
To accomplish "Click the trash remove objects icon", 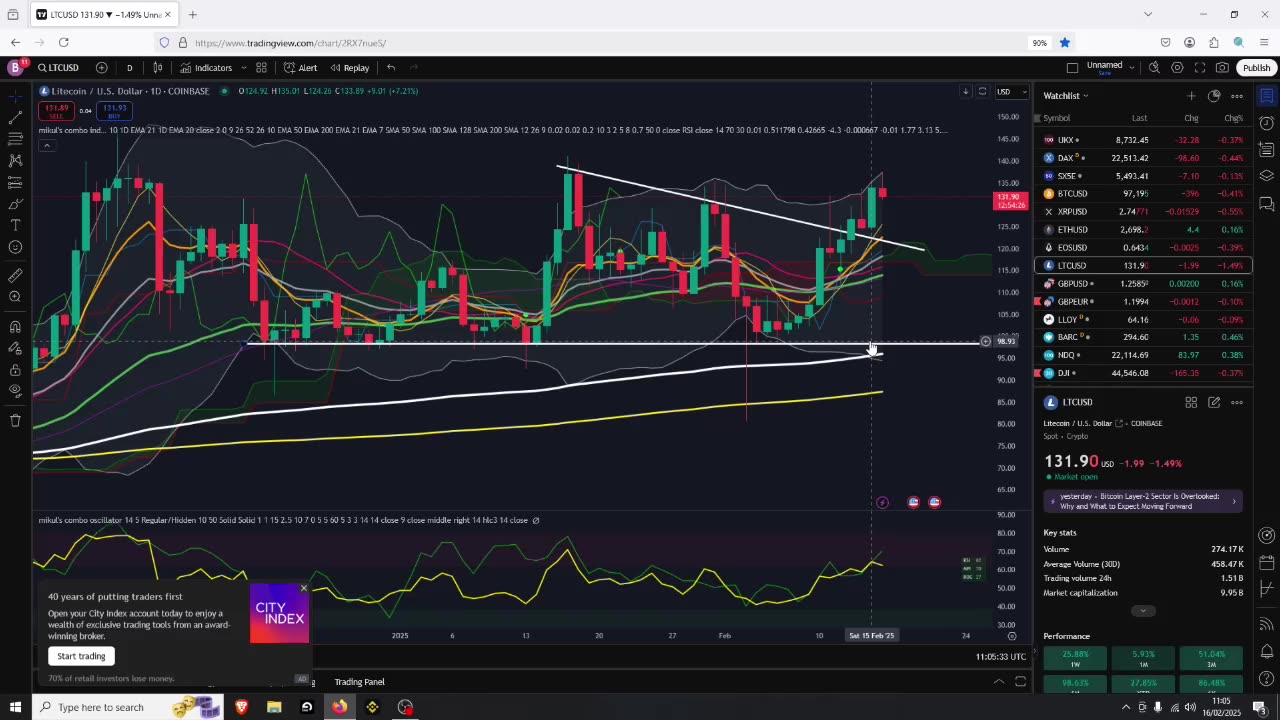I will pos(15,420).
